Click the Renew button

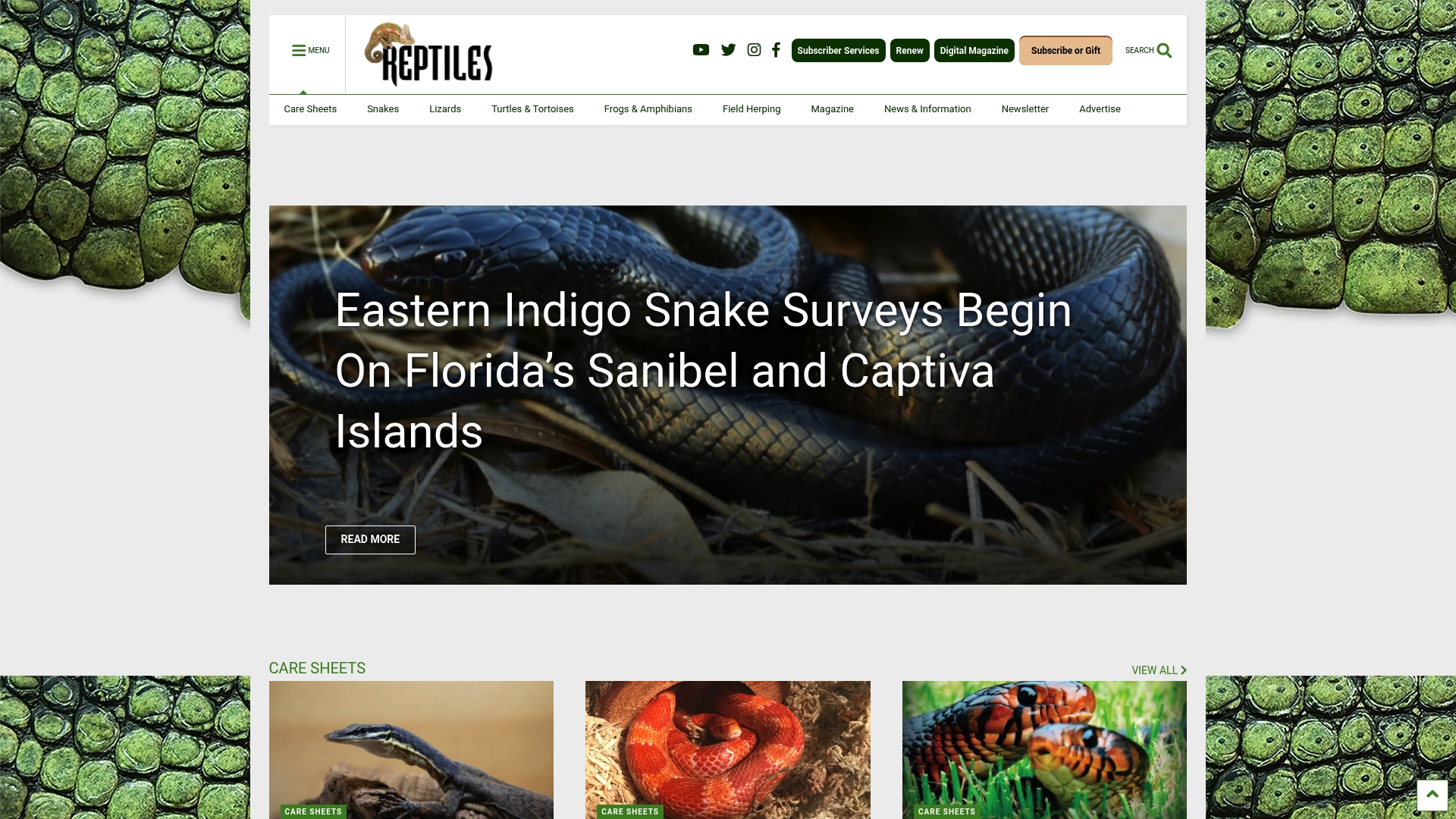(909, 51)
